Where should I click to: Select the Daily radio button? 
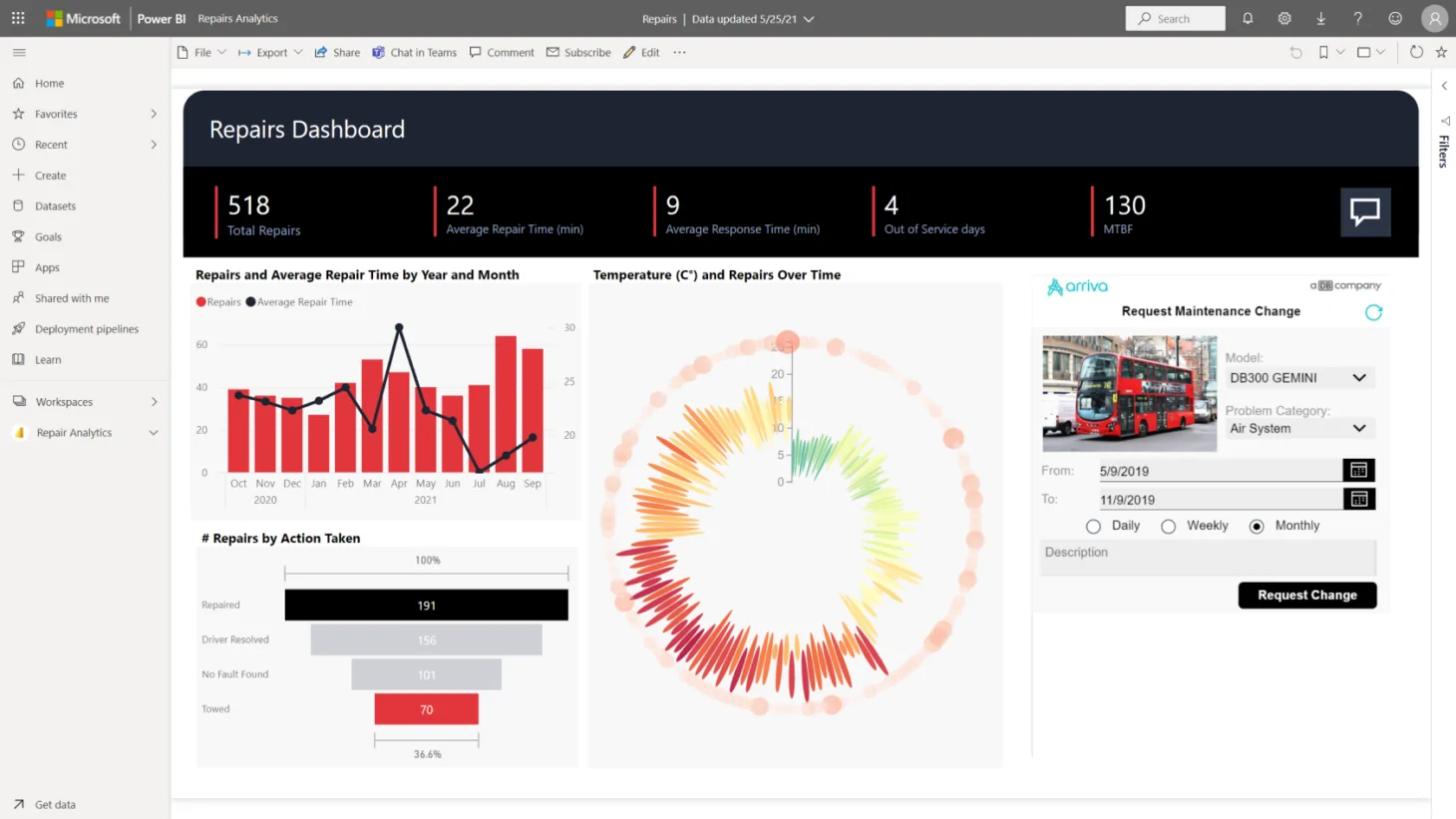1093,526
